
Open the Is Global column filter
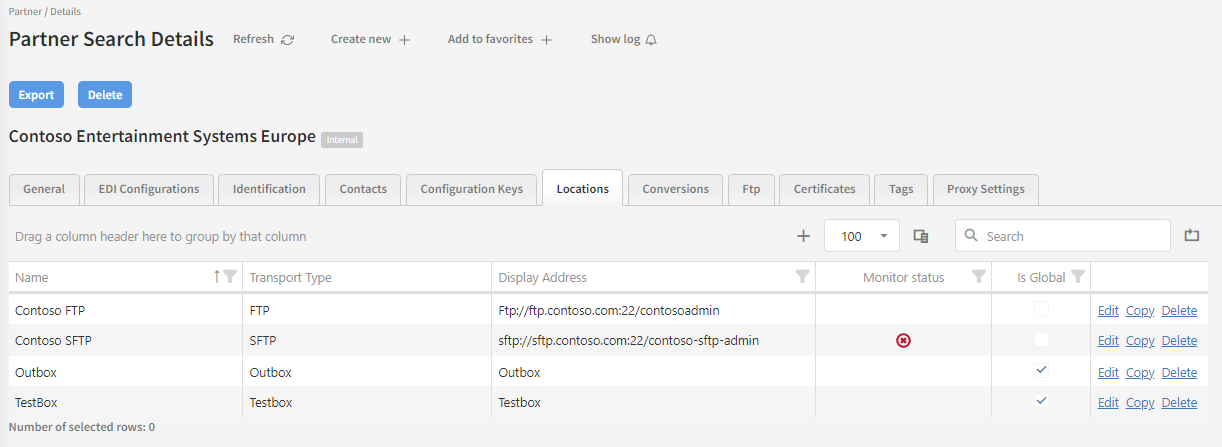[1077, 277]
